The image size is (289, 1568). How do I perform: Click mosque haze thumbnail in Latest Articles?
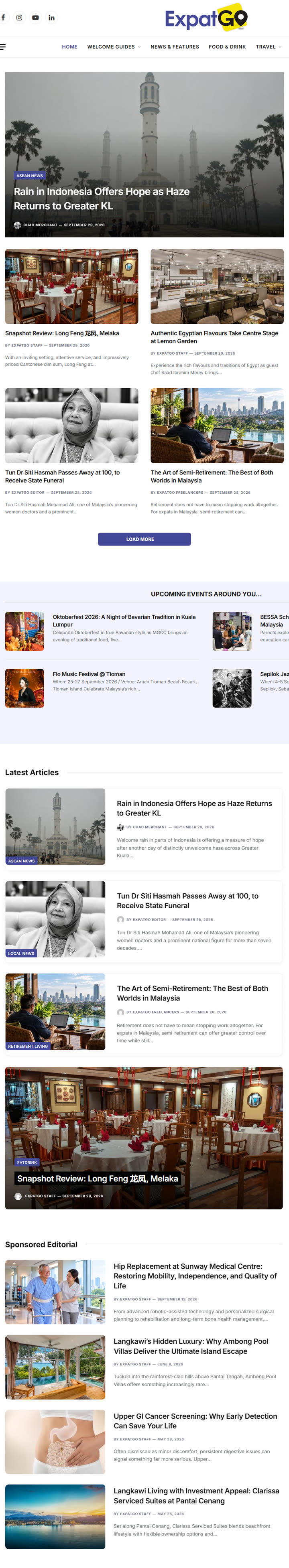(x=55, y=826)
